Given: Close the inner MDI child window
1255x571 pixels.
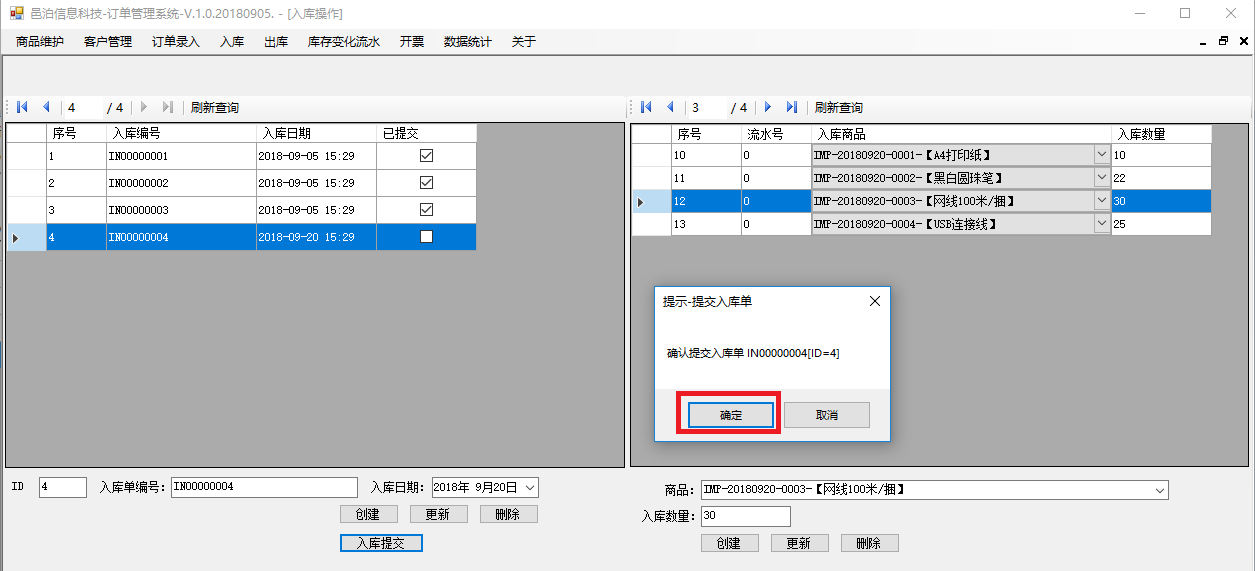Looking at the screenshot, I should point(1243,41).
